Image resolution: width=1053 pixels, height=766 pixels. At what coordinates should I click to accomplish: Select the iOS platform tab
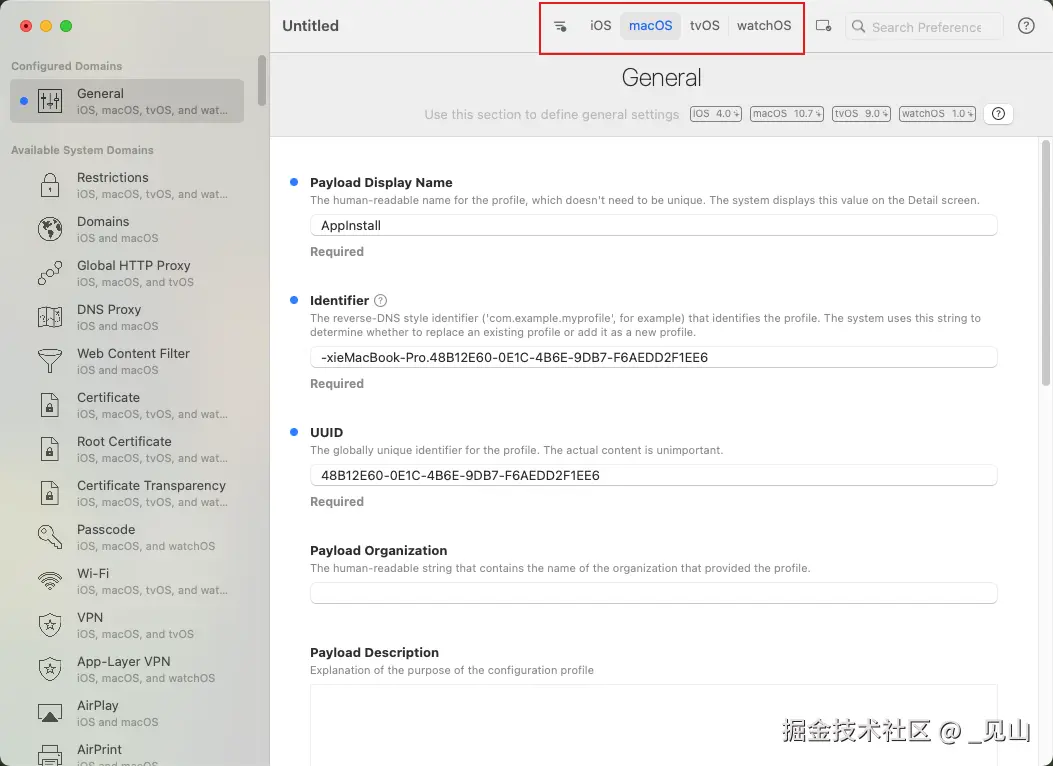click(600, 26)
